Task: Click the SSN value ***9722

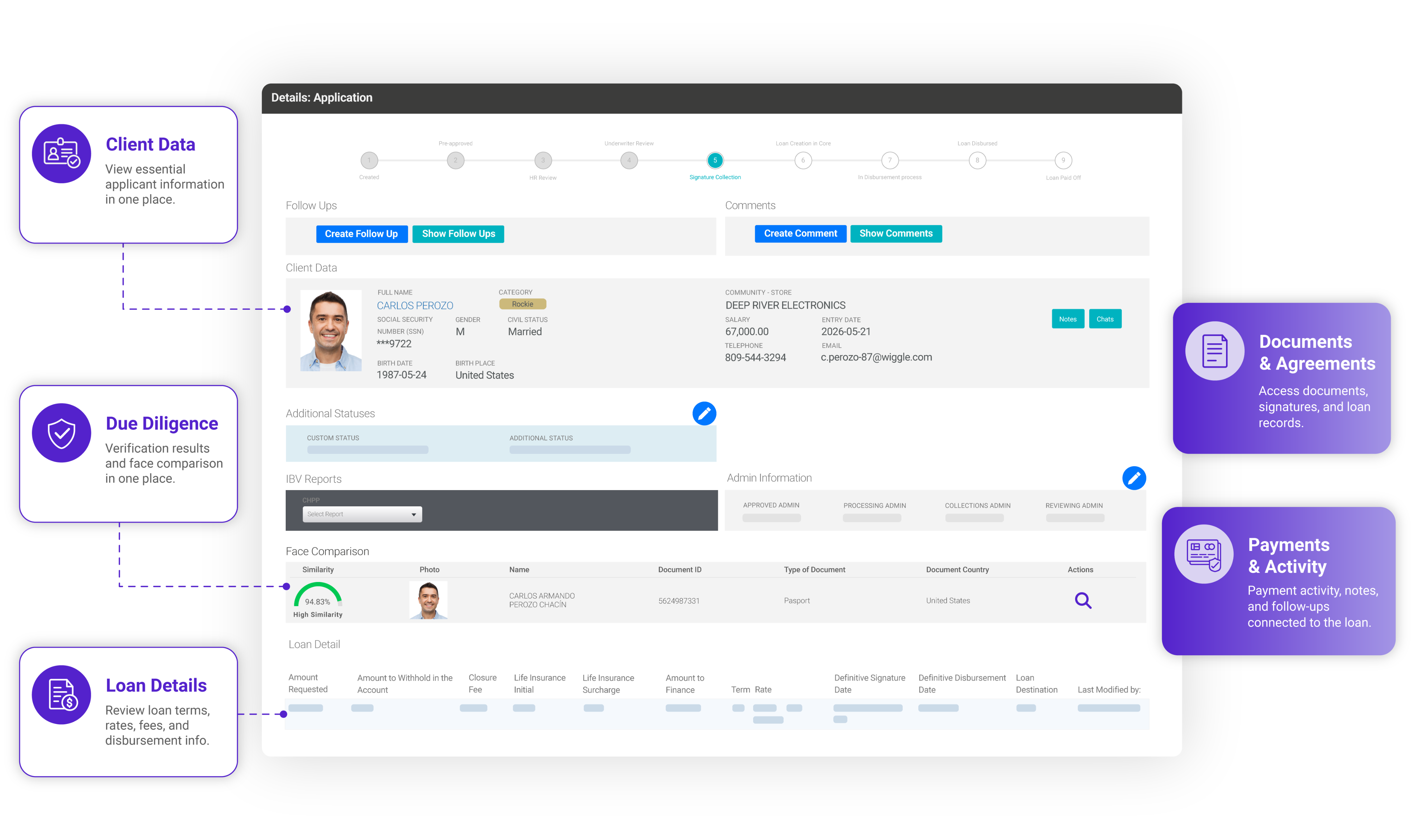Action: [x=394, y=344]
